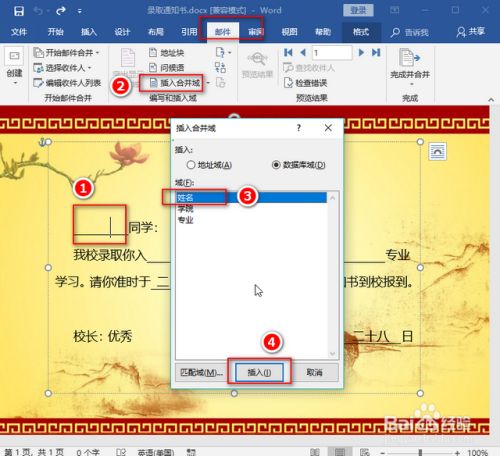The width and height of the screenshot is (500, 456).
Task: Open the 文件 tab
Action: pos(19,32)
